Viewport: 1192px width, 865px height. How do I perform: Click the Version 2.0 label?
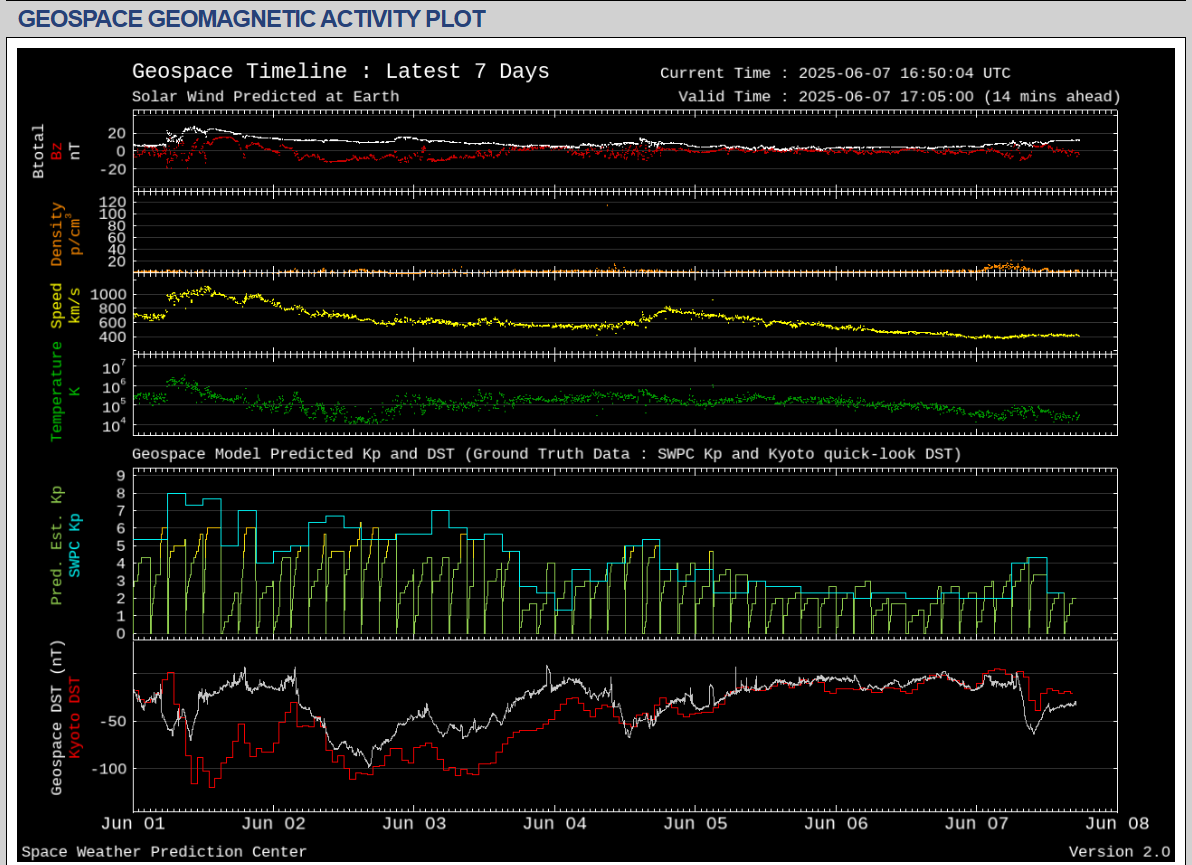pos(1119,852)
